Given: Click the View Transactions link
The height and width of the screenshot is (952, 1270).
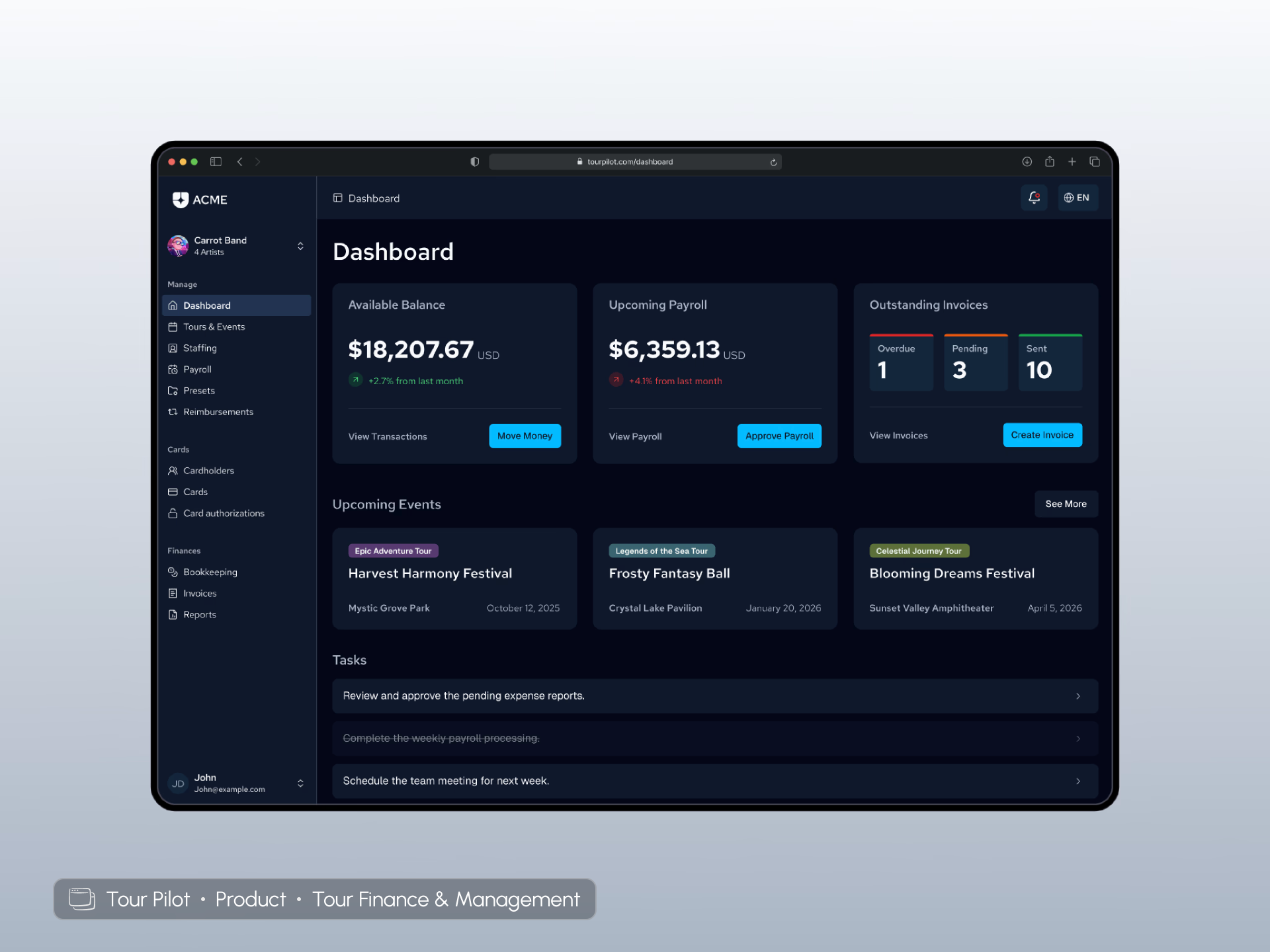Looking at the screenshot, I should [x=388, y=436].
